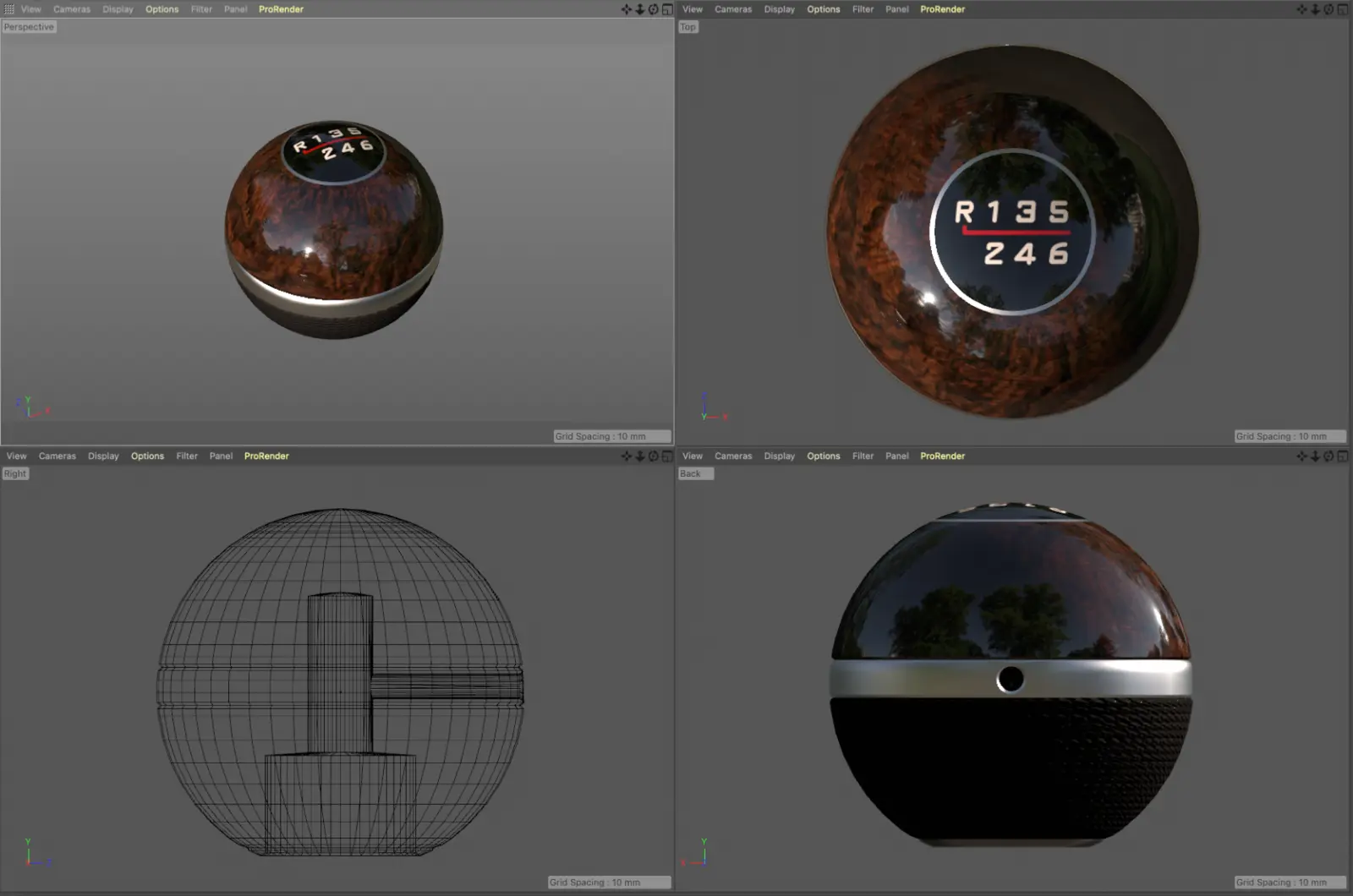Click the rotate icon in Top viewport
1353x896 pixels.
click(1328, 9)
